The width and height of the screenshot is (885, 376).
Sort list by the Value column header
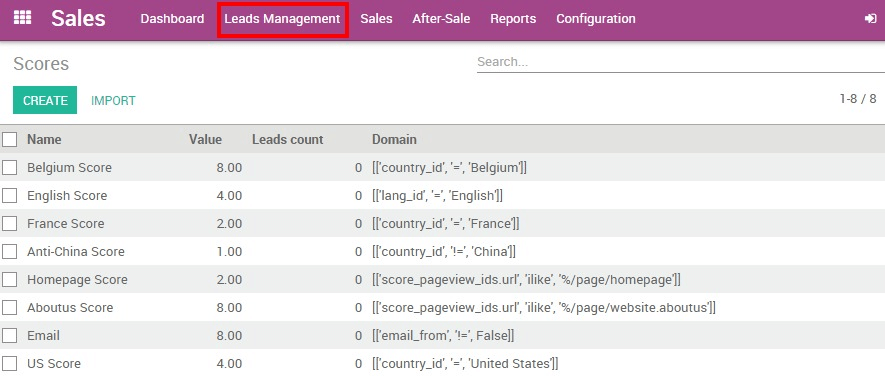point(205,139)
